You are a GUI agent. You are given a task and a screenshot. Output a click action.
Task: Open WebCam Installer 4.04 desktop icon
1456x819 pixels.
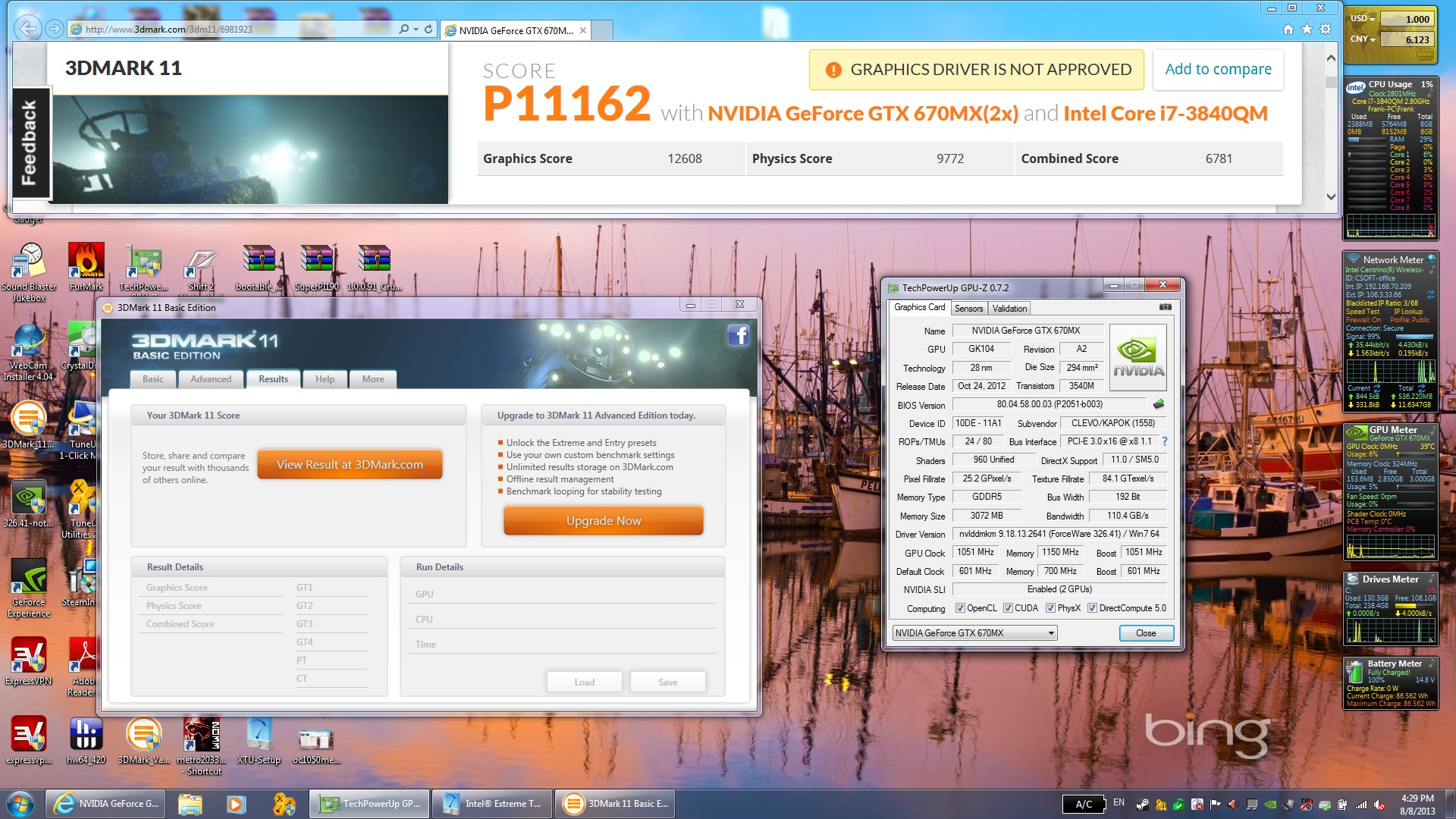pos(29,352)
